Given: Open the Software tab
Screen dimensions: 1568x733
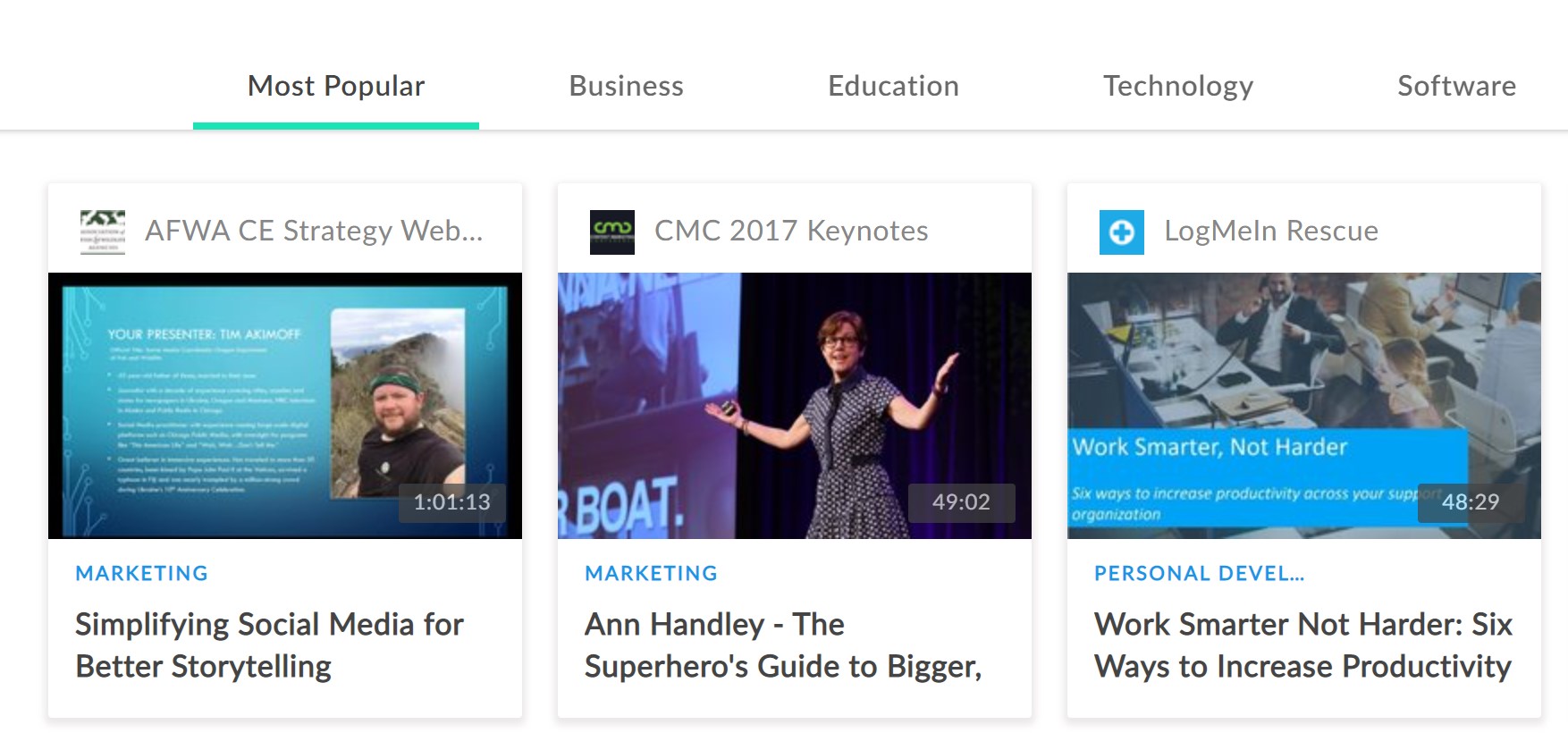Looking at the screenshot, I should coord(1456,87).
